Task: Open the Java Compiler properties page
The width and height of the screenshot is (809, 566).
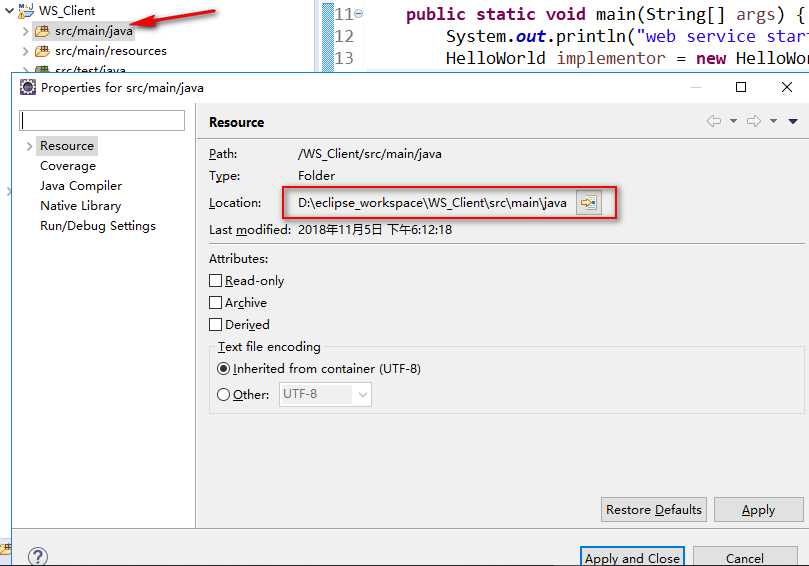Action: click(x=81, y=186)
